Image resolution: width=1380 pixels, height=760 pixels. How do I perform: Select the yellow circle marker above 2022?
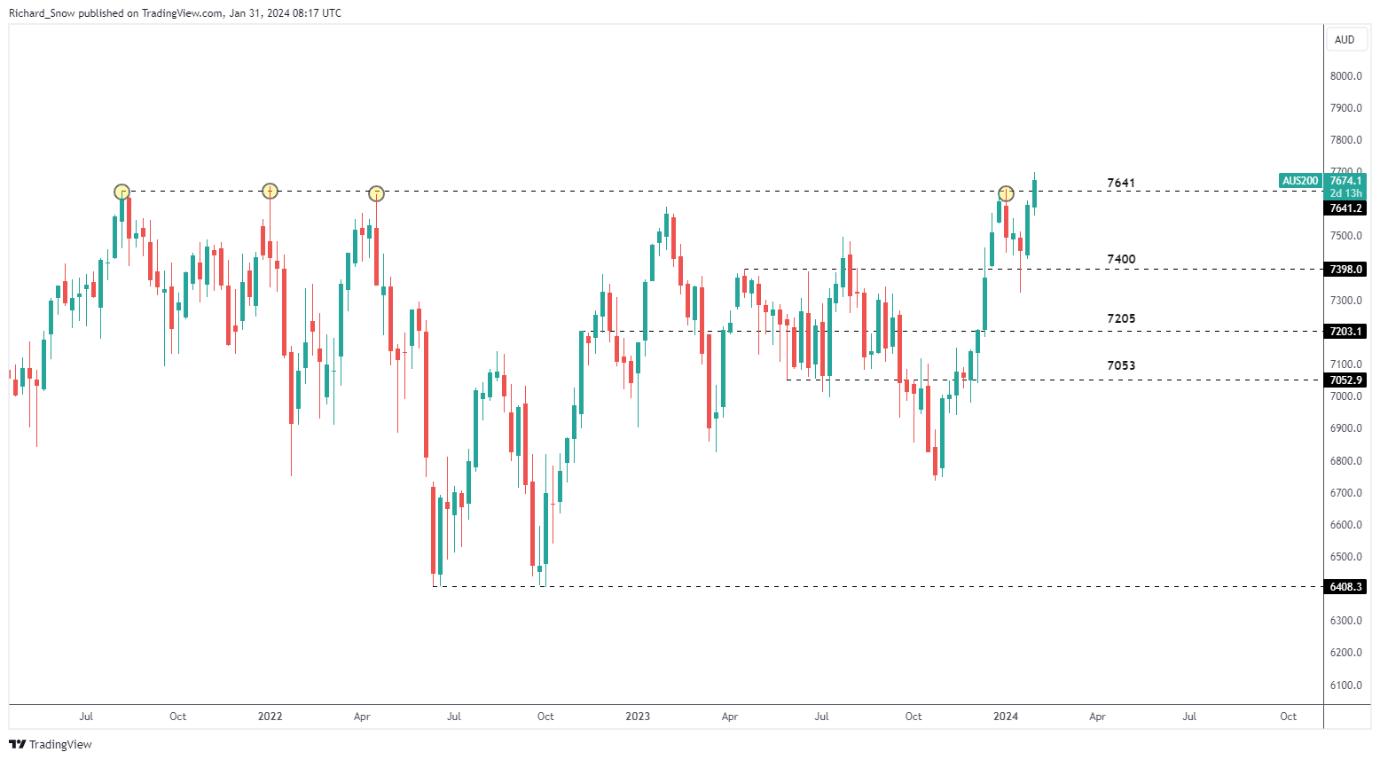[270, 191]
